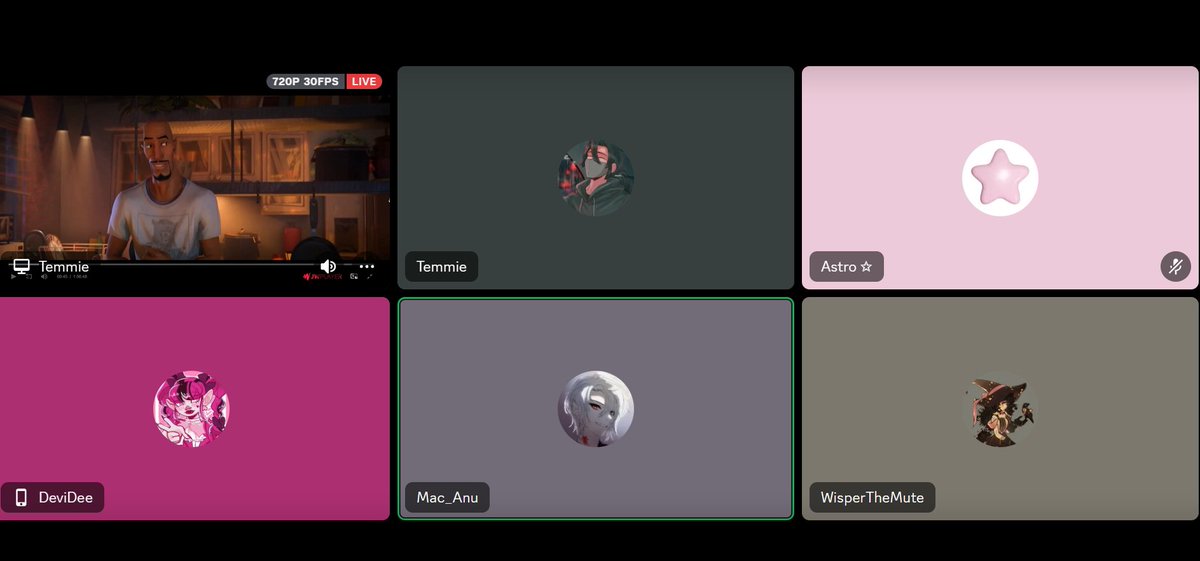1200x561 pixels.
Task: Click the red LIVE badge on the stream
Action: 364,81
